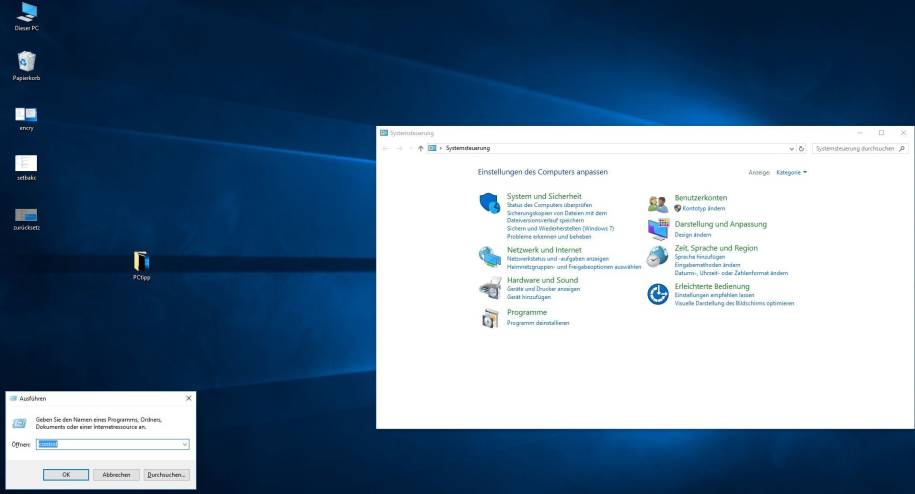Click Visuelle Darstellung des Bildschirms optimieren
This screenshot has width=915, height=494.
coord(734,304)
